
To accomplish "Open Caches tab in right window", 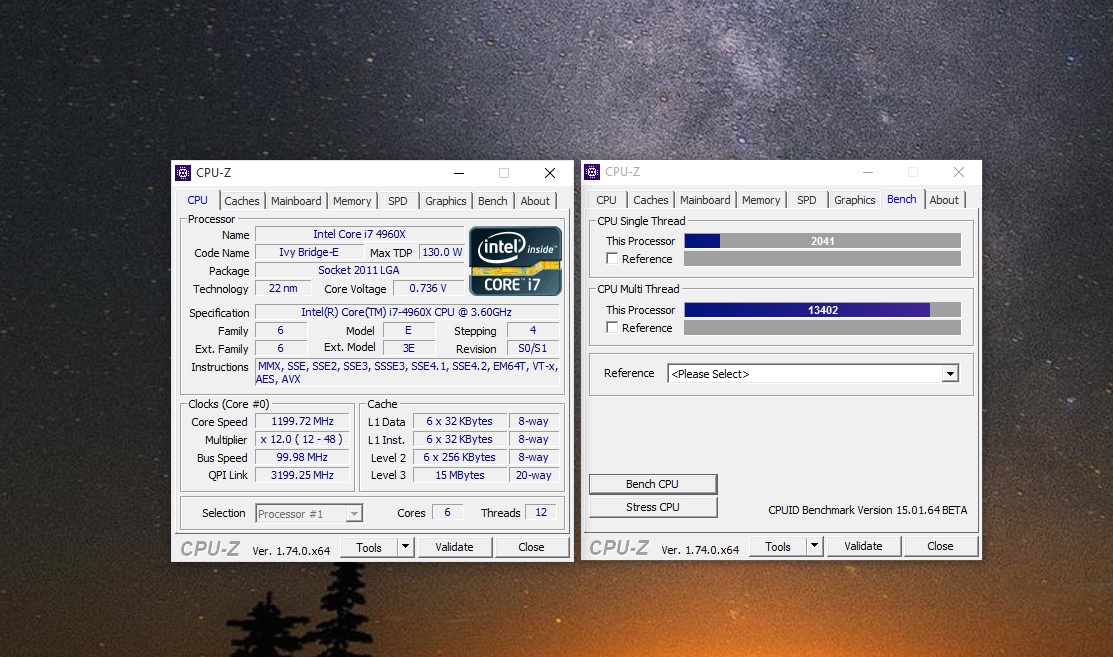I will click(651, 200).
